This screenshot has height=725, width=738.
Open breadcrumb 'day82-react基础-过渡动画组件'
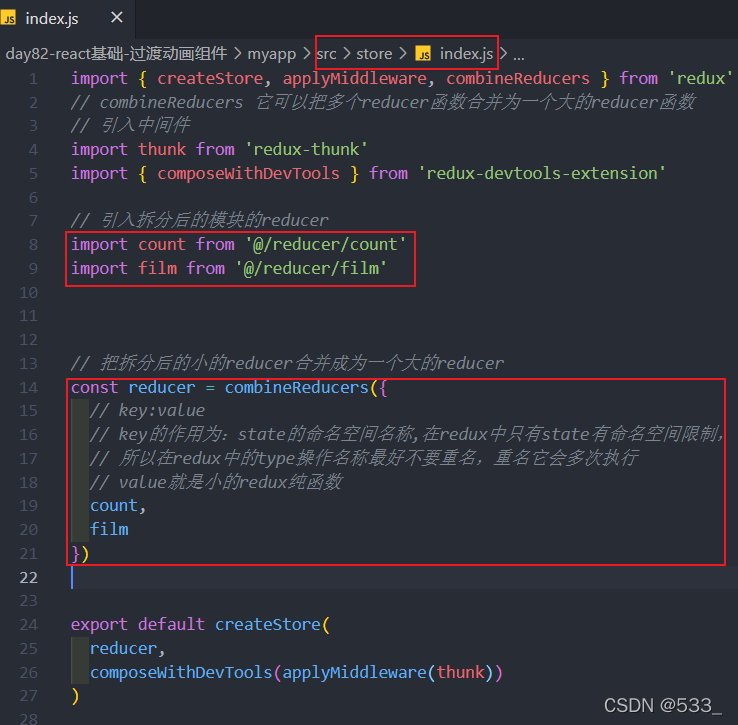[x=116, y=54]
